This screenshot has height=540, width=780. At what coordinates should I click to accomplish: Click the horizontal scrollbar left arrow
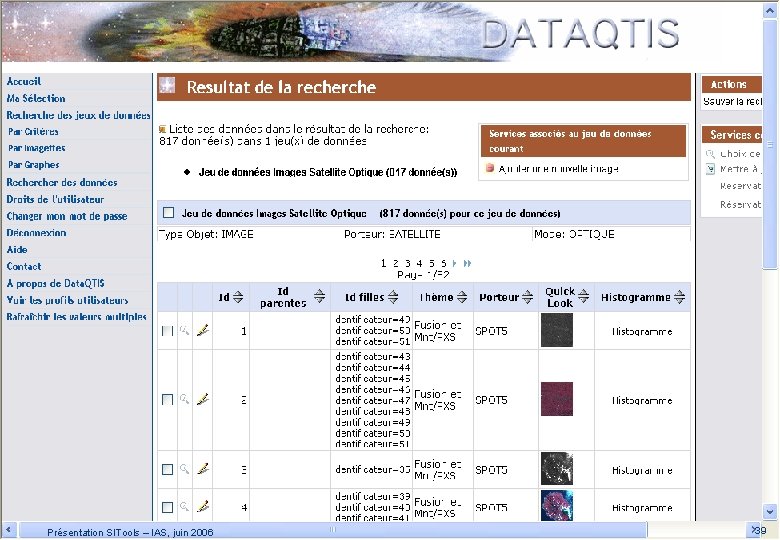[8, 530]
